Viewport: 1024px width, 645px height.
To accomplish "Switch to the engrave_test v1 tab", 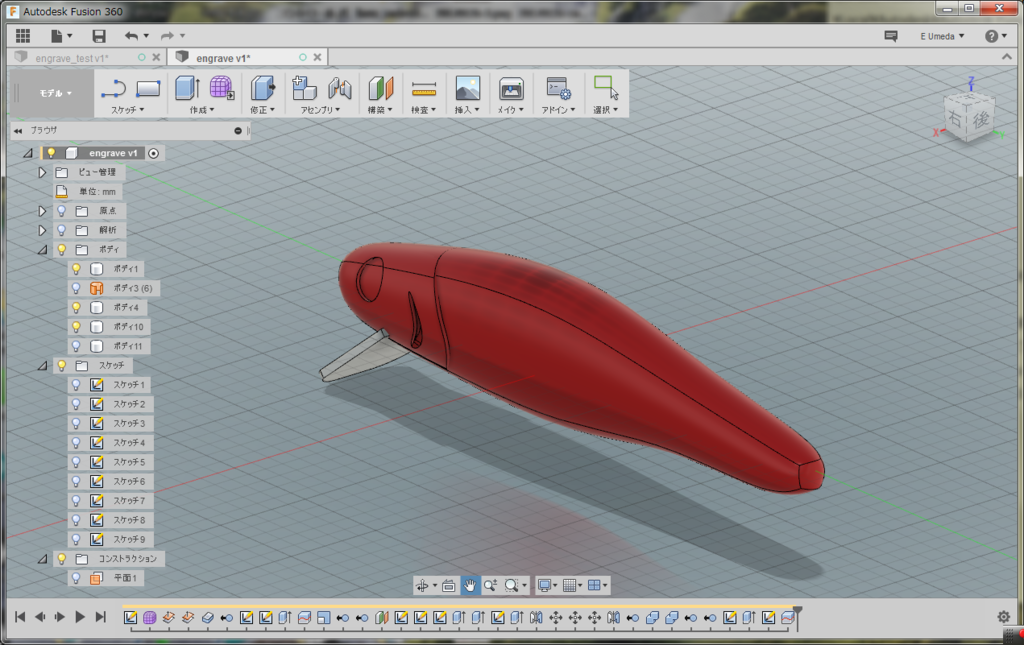I will pos(72,58).
